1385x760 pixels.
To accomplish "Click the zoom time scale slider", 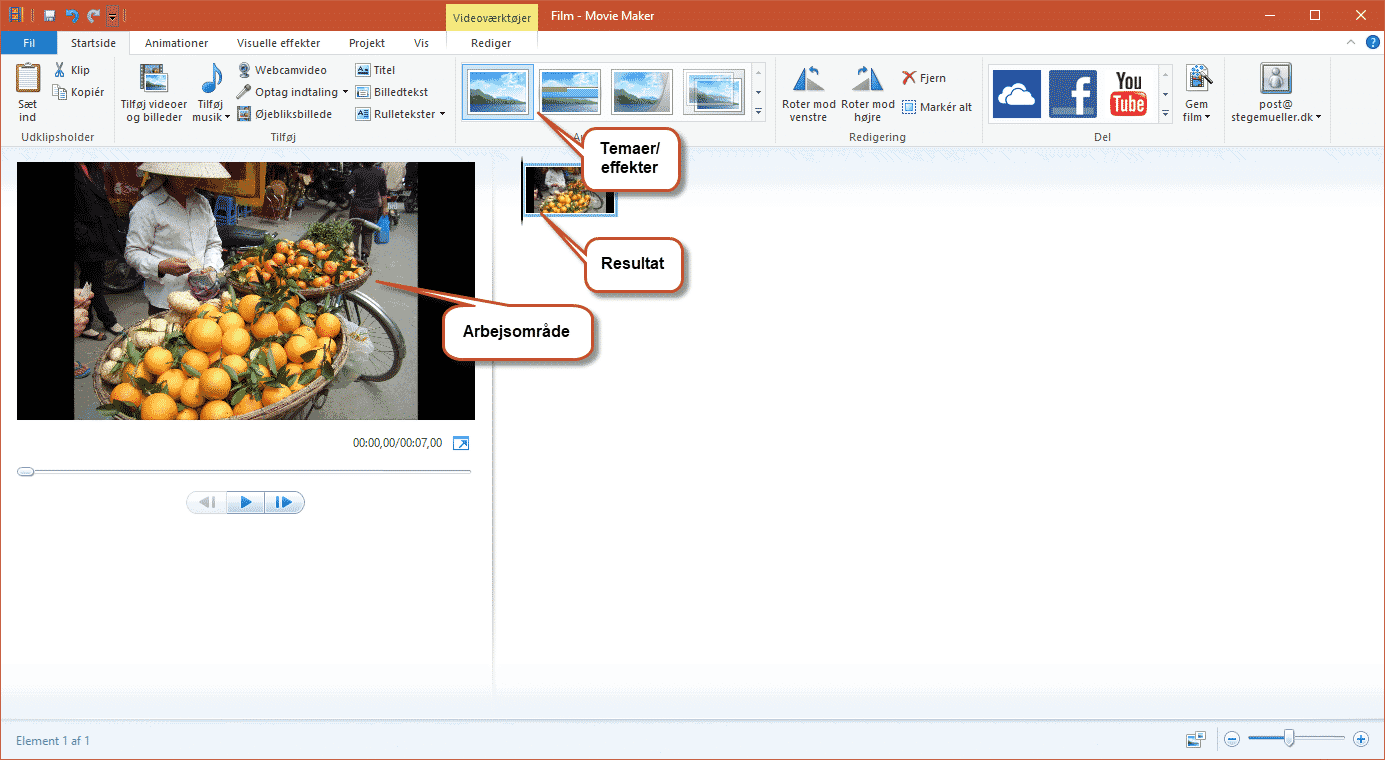I will pyautogui.click(x=1290, y=739).
